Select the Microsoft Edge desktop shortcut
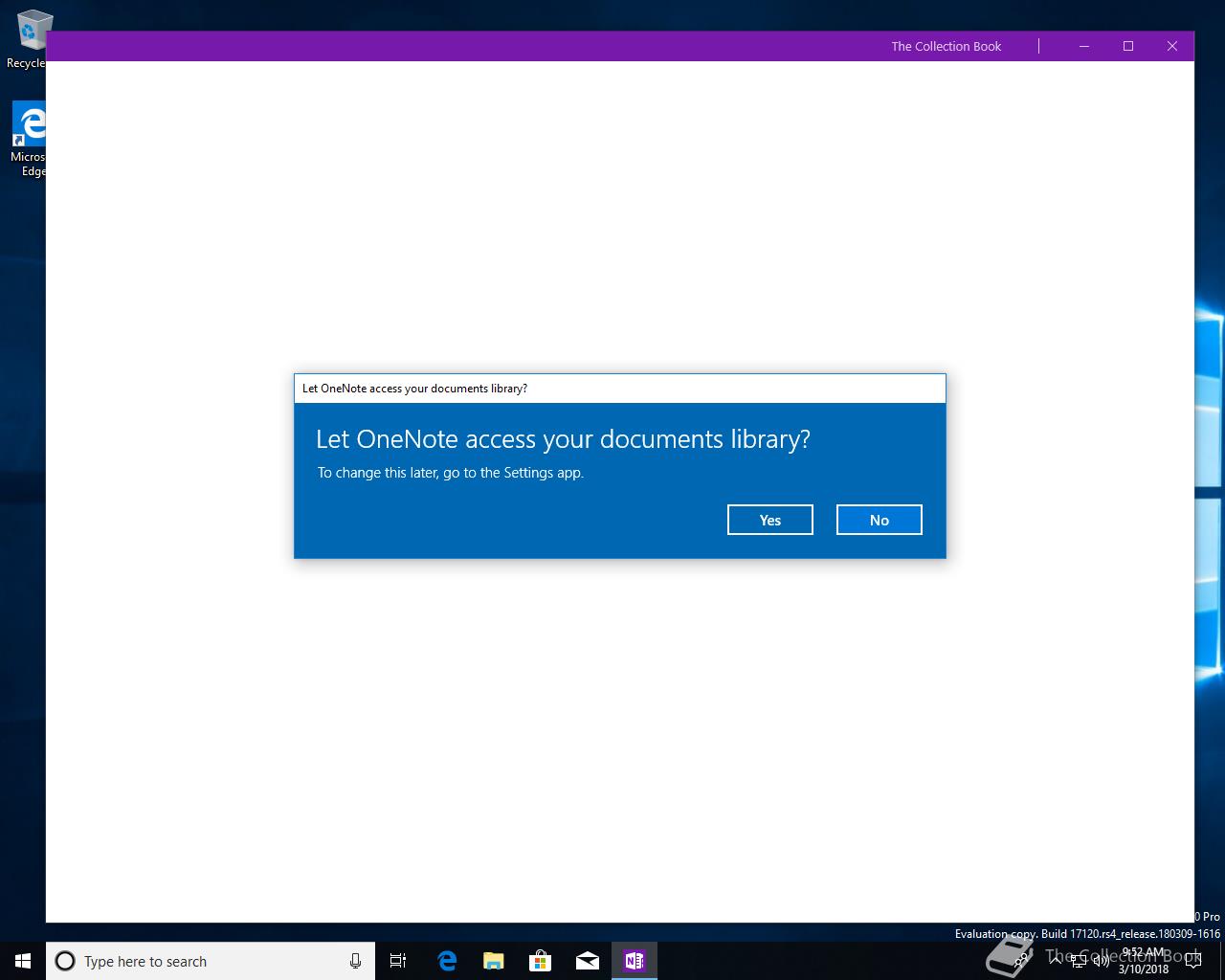1225x980 pixels. click(29, 140)
